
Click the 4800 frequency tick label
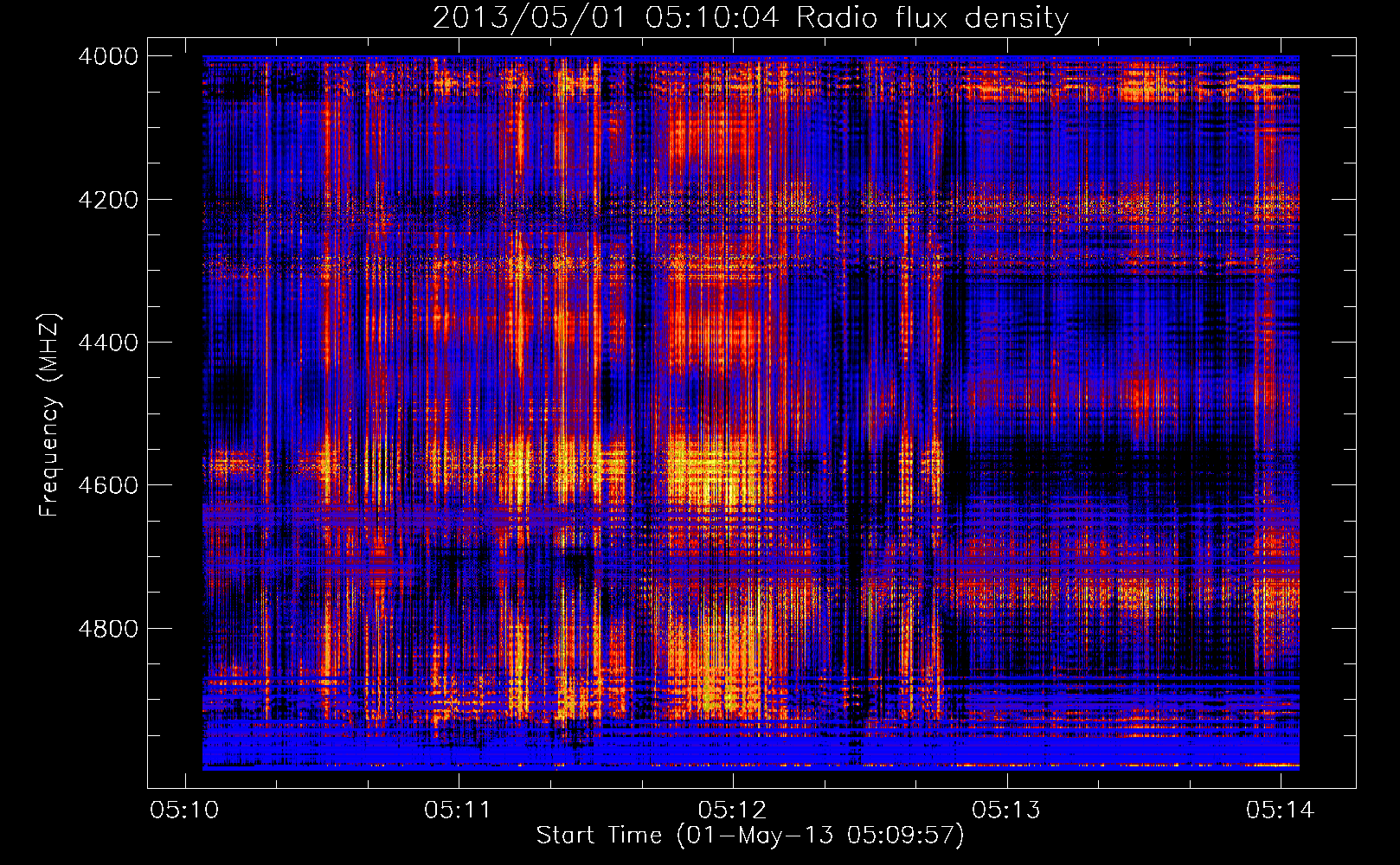(x=108, y=629)
